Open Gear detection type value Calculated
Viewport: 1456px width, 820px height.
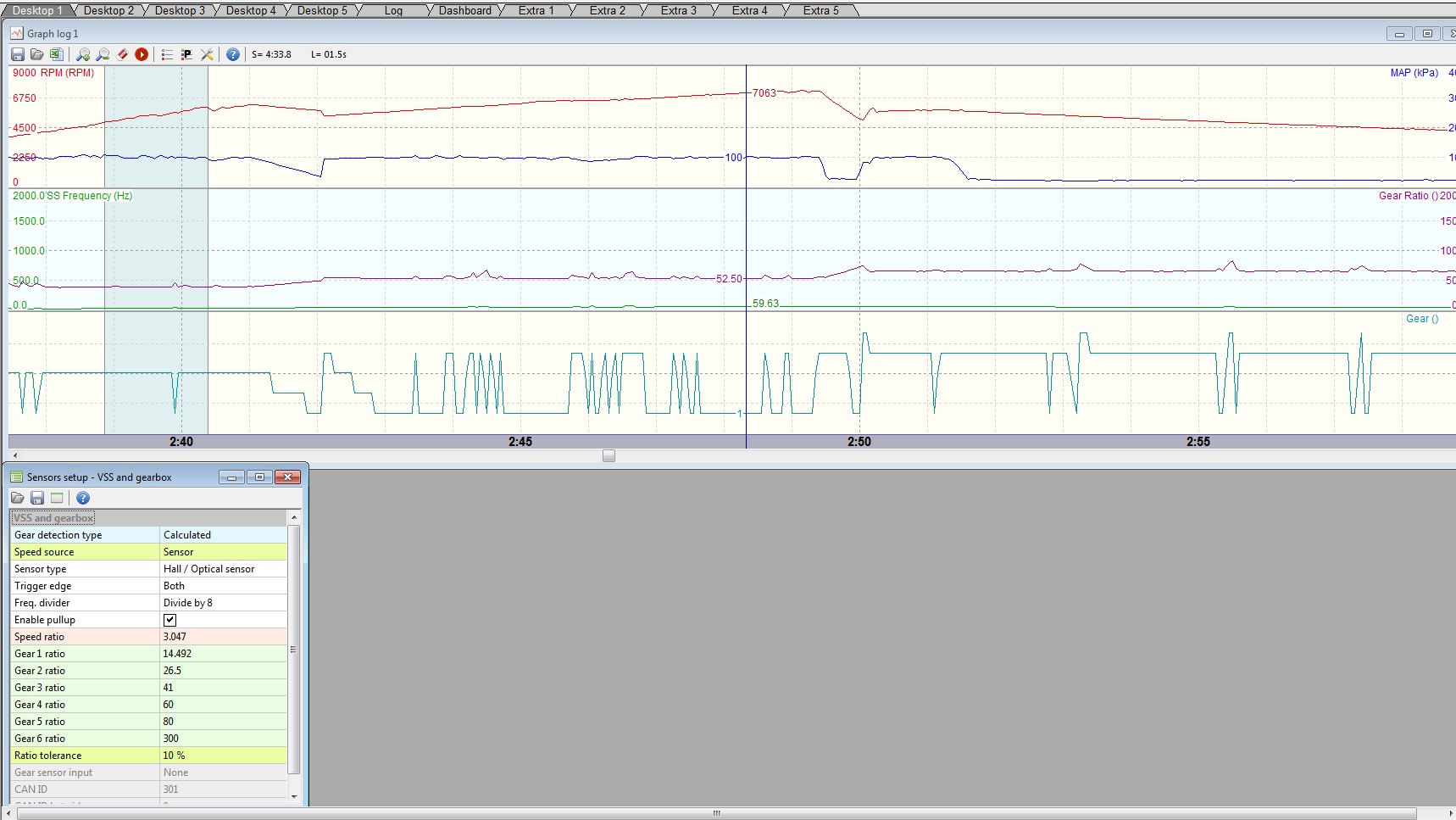point(223,535)
